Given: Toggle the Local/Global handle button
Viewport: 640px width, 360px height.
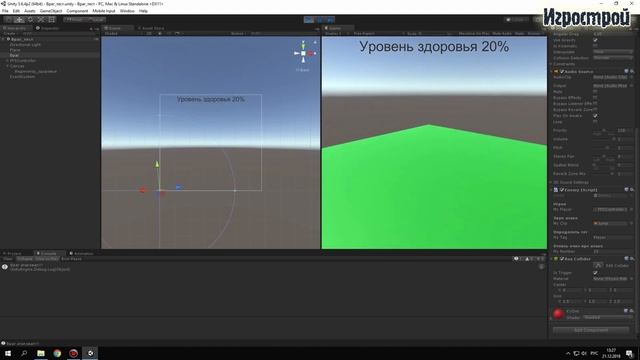Looking at the screenshot, I should [96, 20].
